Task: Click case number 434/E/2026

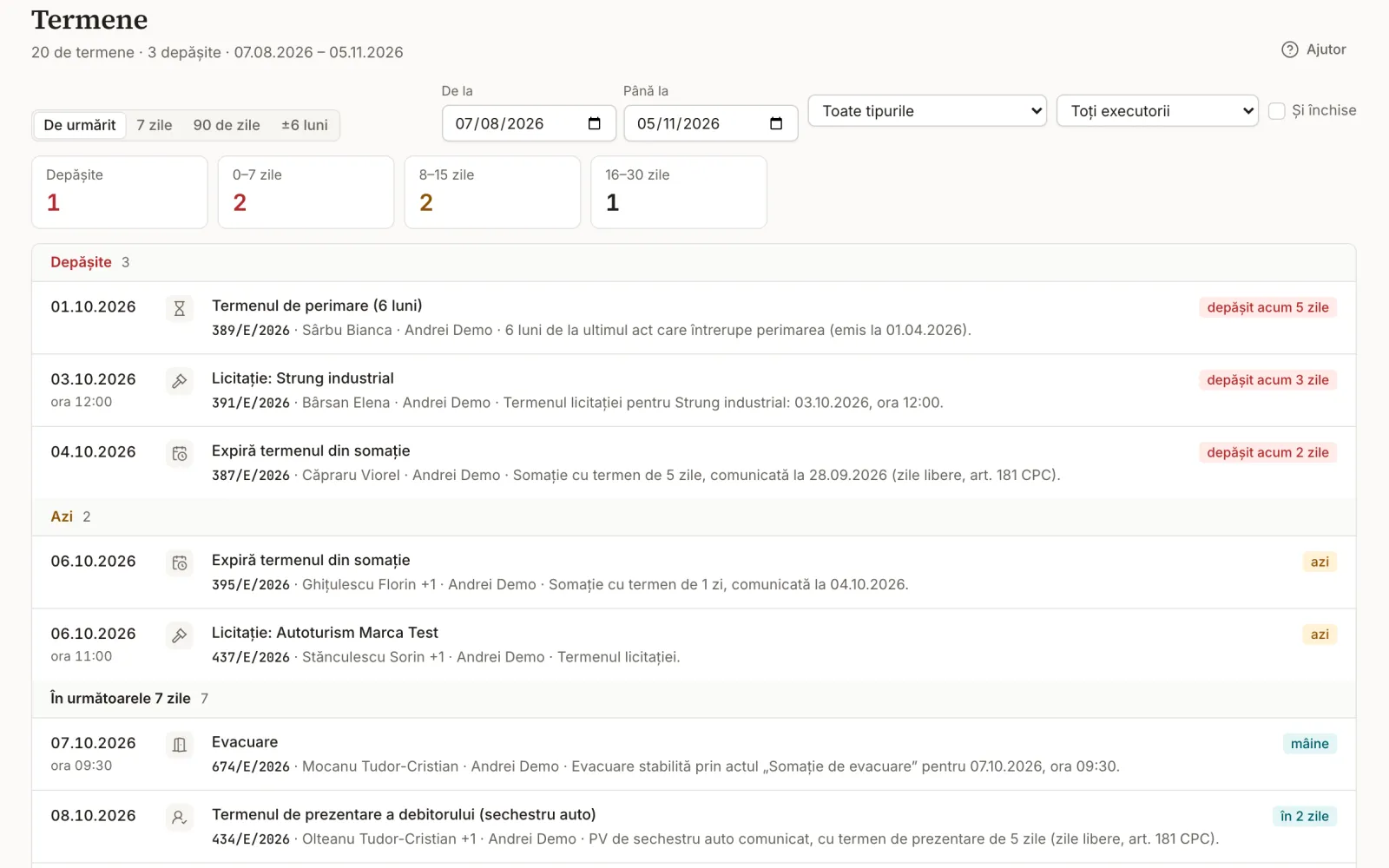Action: [x=251, y=839]
